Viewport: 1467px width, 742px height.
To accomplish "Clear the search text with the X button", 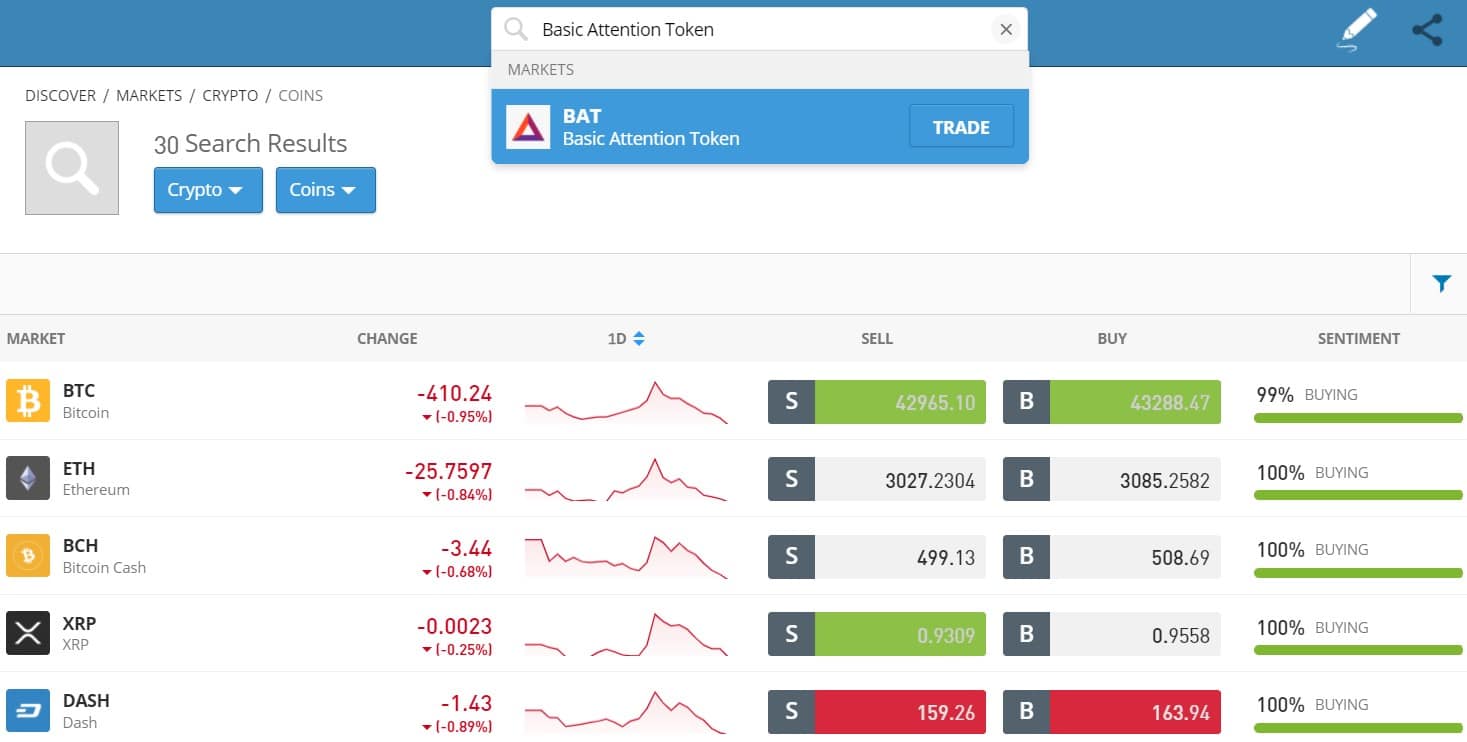I will pyautogui.click(x=1006, y=30).
